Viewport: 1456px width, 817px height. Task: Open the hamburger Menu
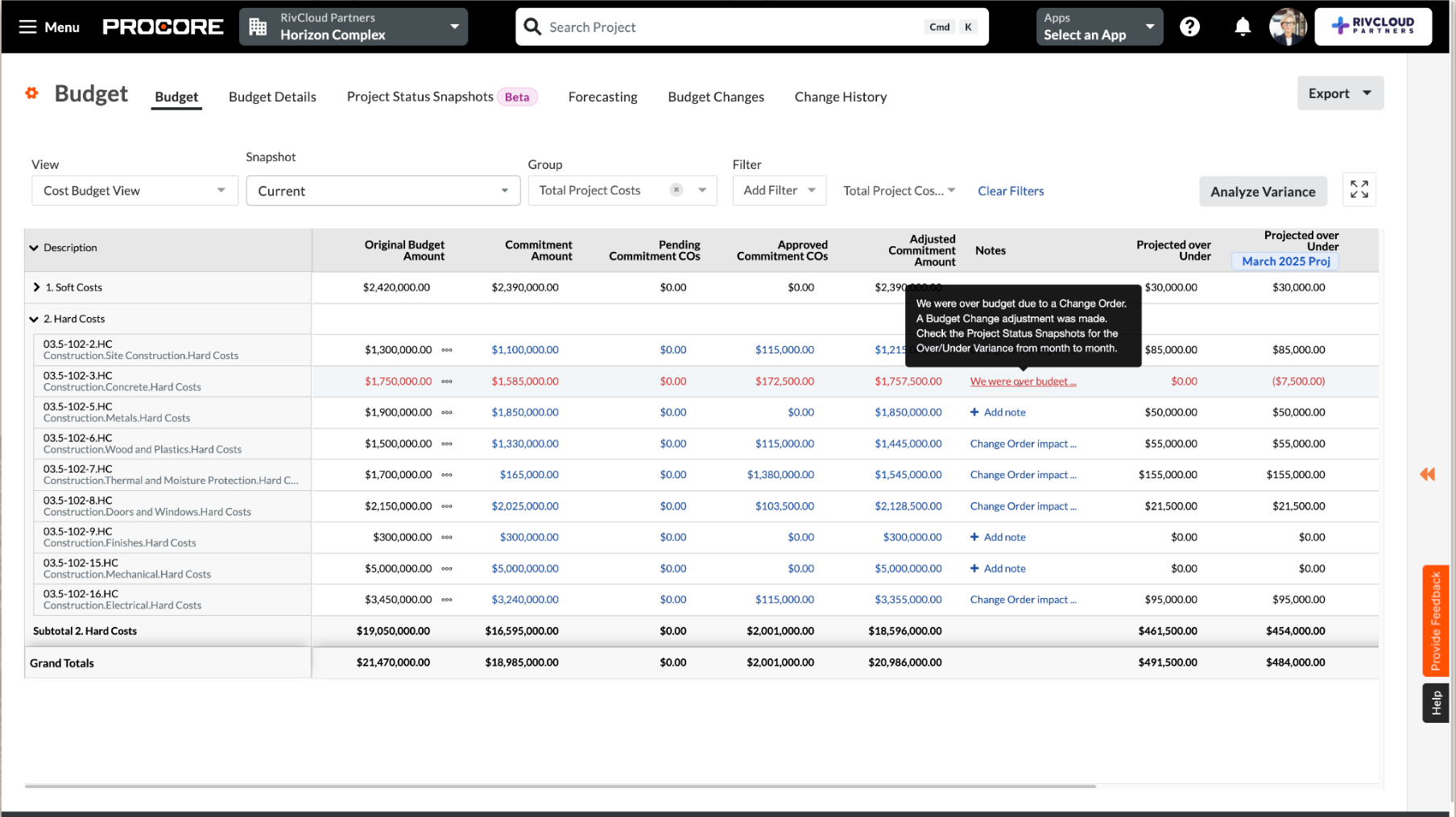coord(27,27)
